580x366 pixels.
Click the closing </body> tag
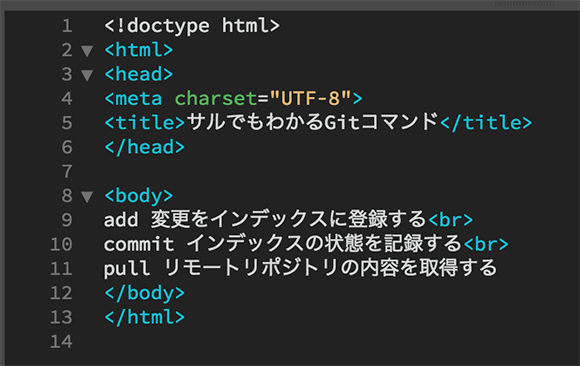pyautogui.click(x=144, y=293)
